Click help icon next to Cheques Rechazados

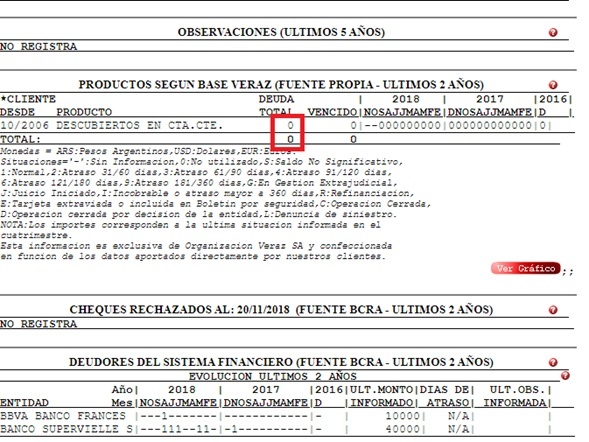click(x=553, y=310)
